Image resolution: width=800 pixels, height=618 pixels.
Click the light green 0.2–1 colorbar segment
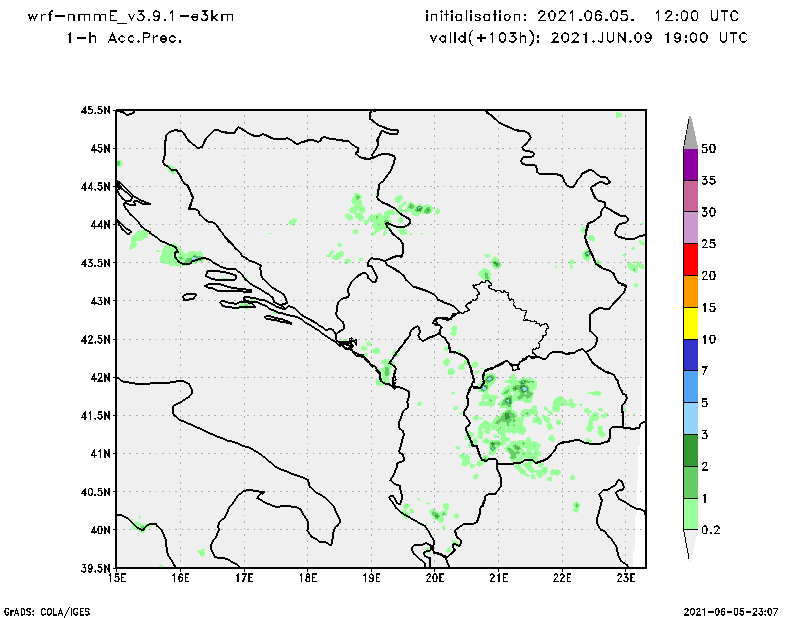click(690, 514)
